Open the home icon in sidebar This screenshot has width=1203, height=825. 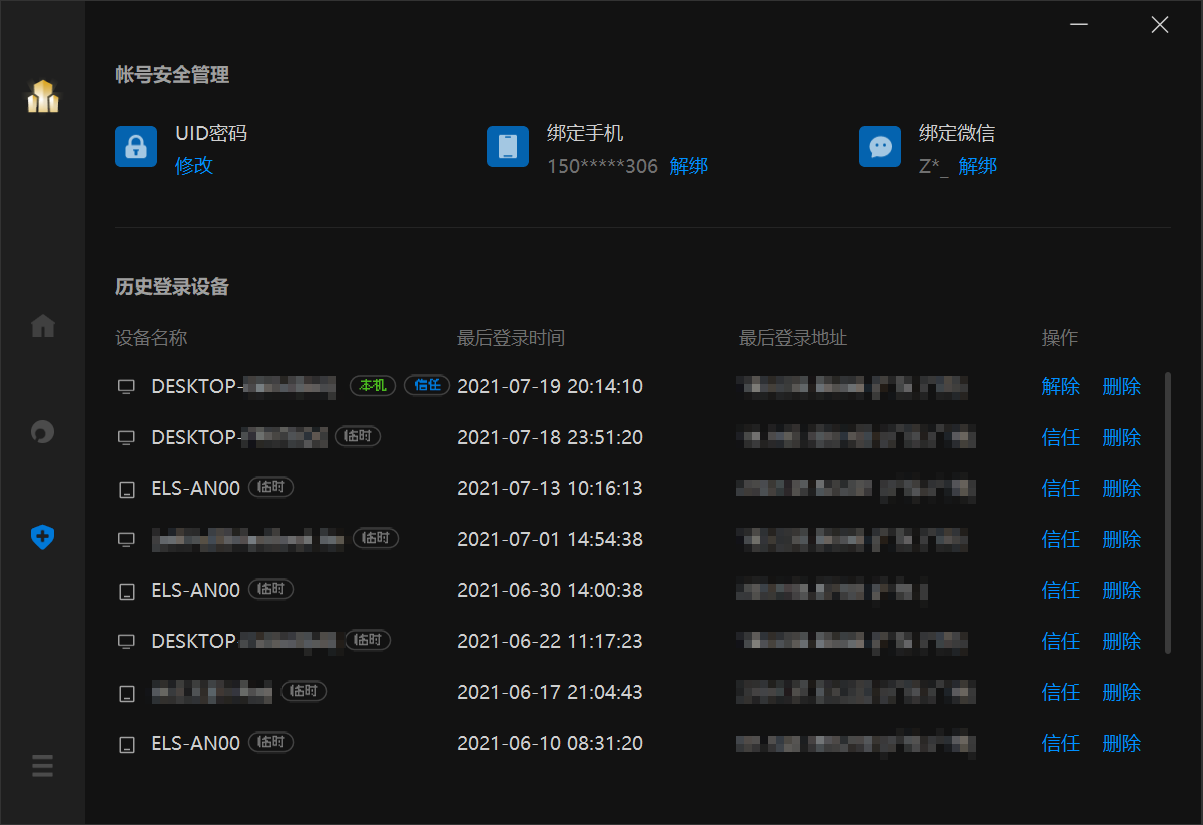(x=43, y=326)
